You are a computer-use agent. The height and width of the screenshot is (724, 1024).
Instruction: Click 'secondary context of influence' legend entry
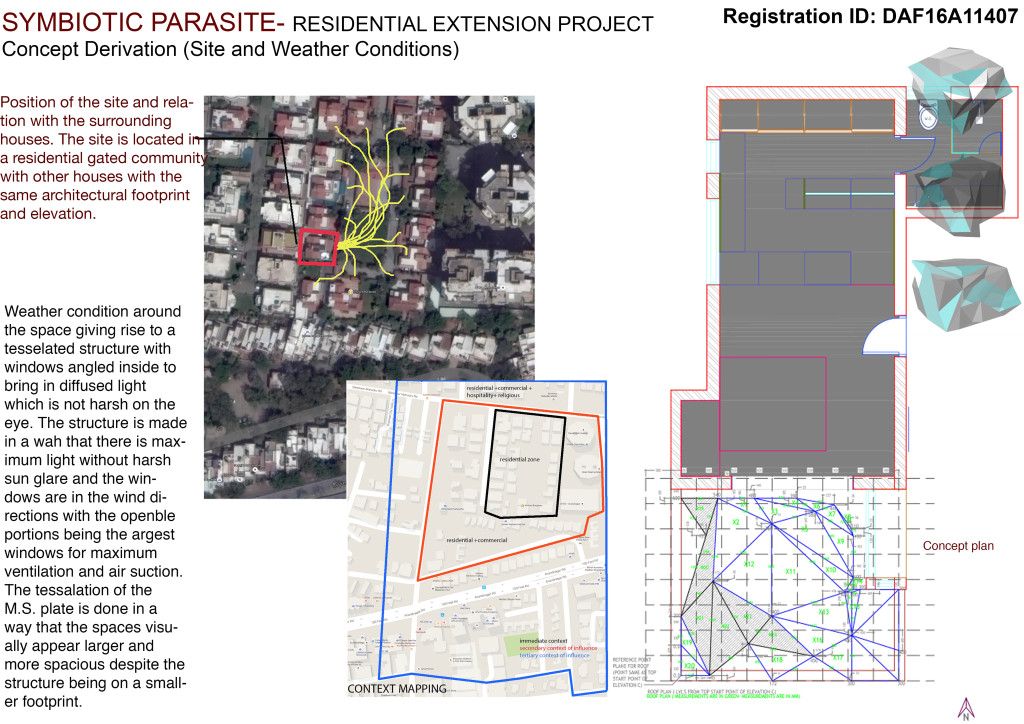tap(558, 648)
